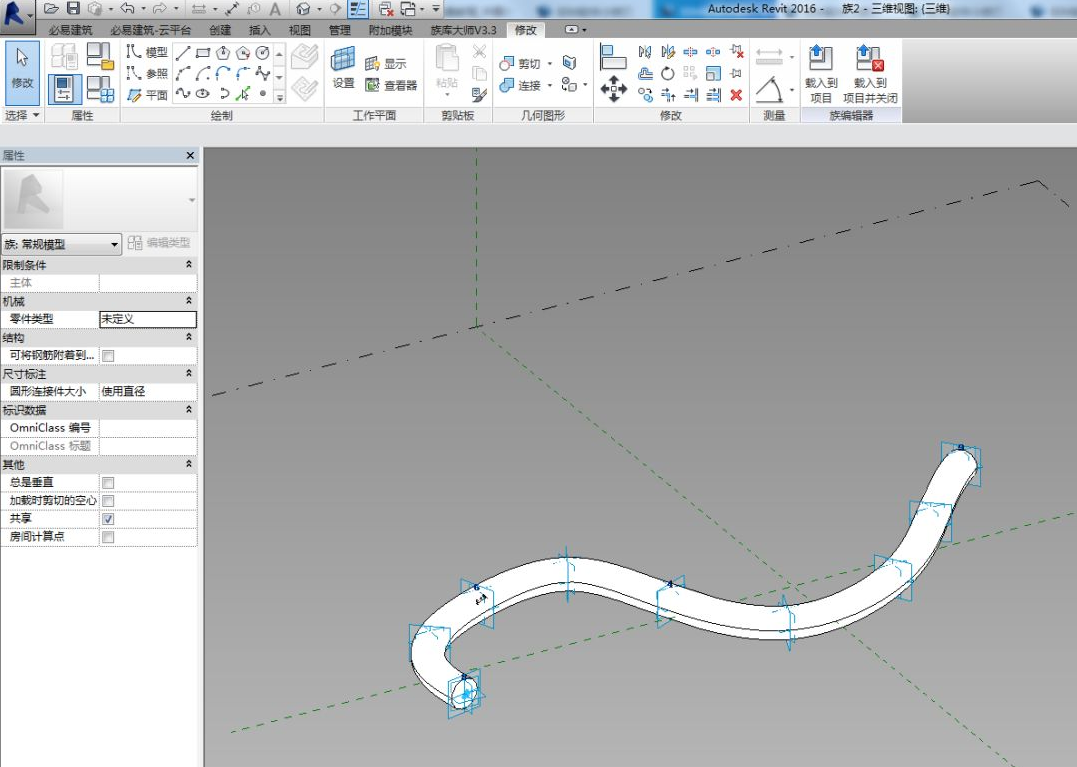Click the 显示 work plane button

[386, 64]
